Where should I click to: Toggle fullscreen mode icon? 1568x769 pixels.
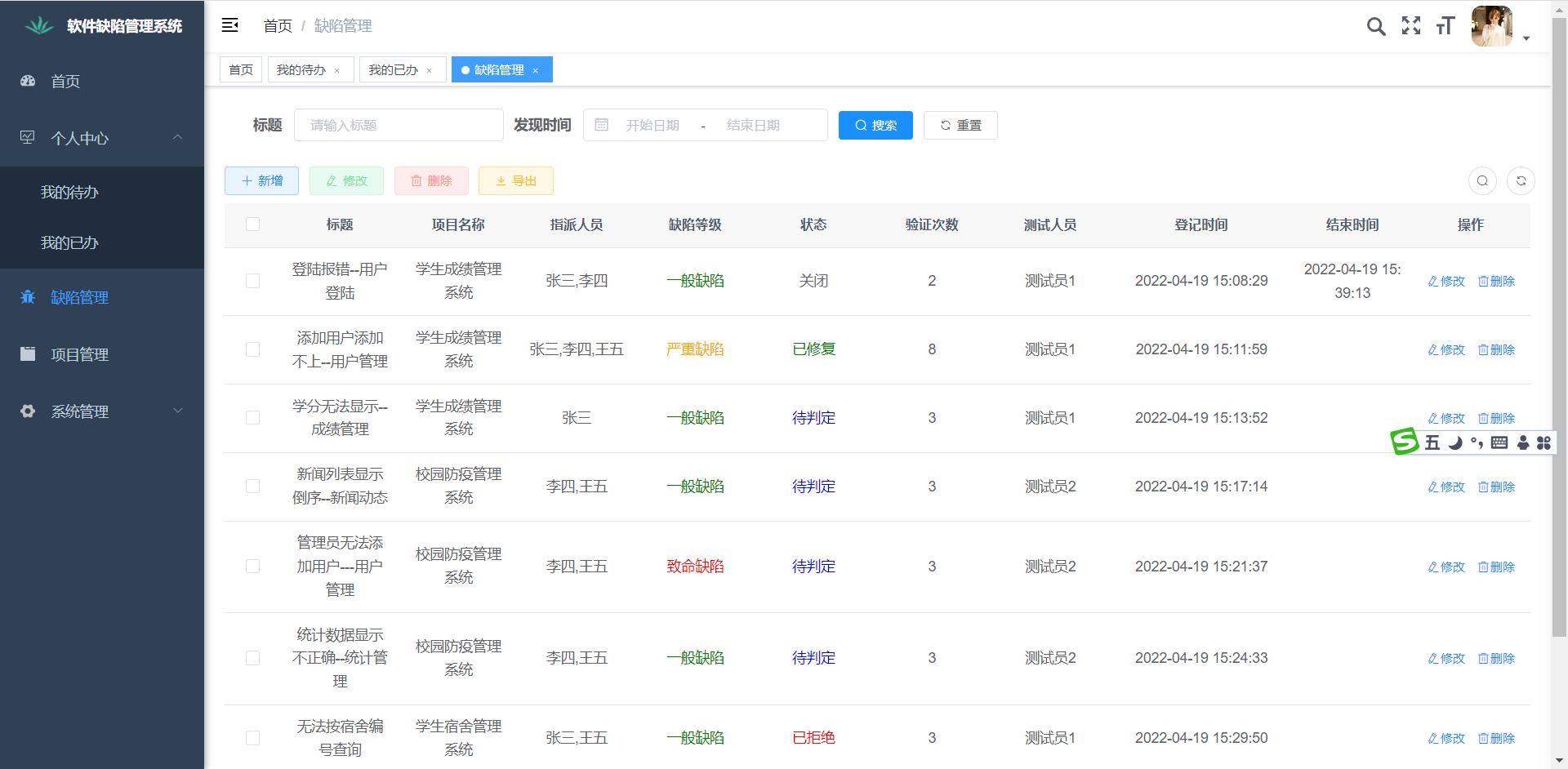[x=1411, y=25]
